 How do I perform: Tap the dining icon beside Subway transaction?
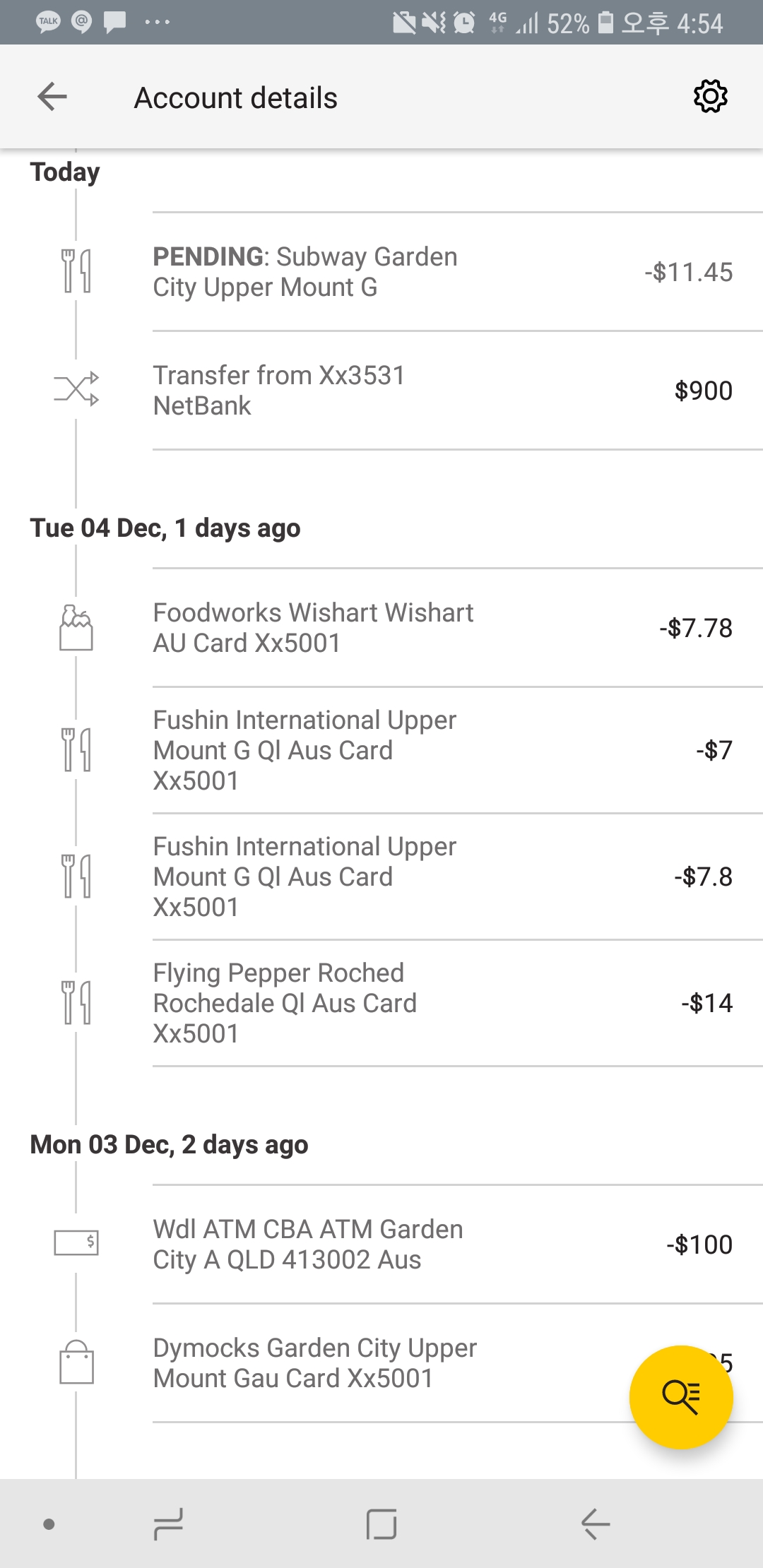pyautogui.click(x=76, y=271)
